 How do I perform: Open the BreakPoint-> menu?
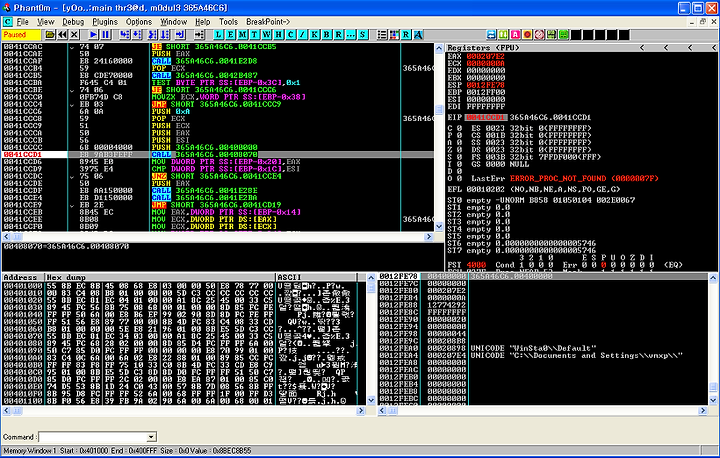268,22
